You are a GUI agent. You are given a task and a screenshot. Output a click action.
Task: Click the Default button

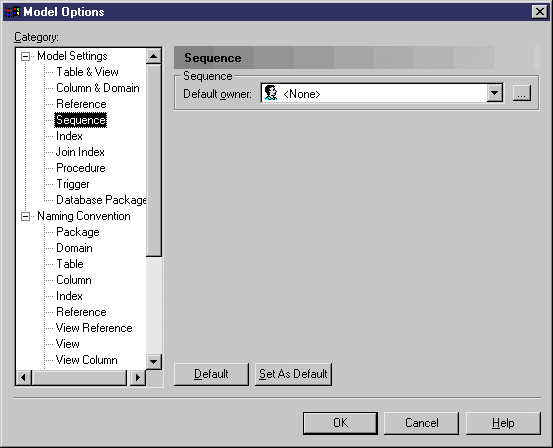point(211,374)
